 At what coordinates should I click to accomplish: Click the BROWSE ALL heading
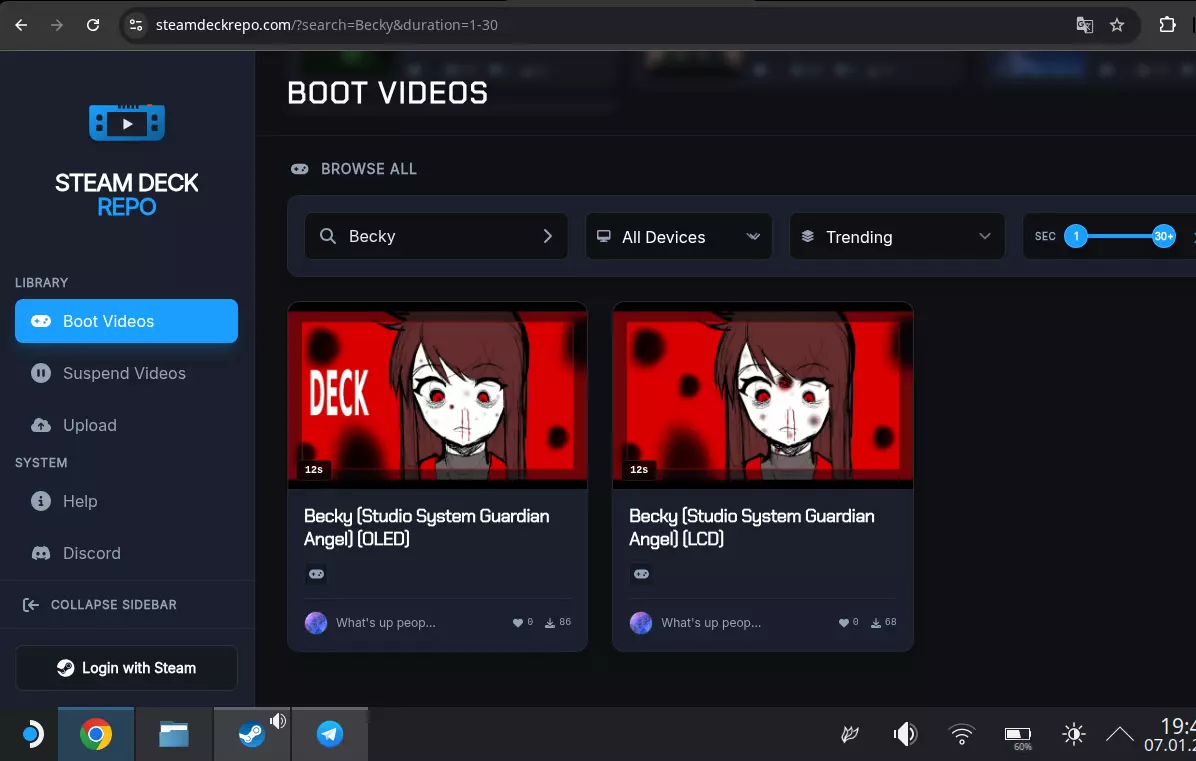[368, 169]
